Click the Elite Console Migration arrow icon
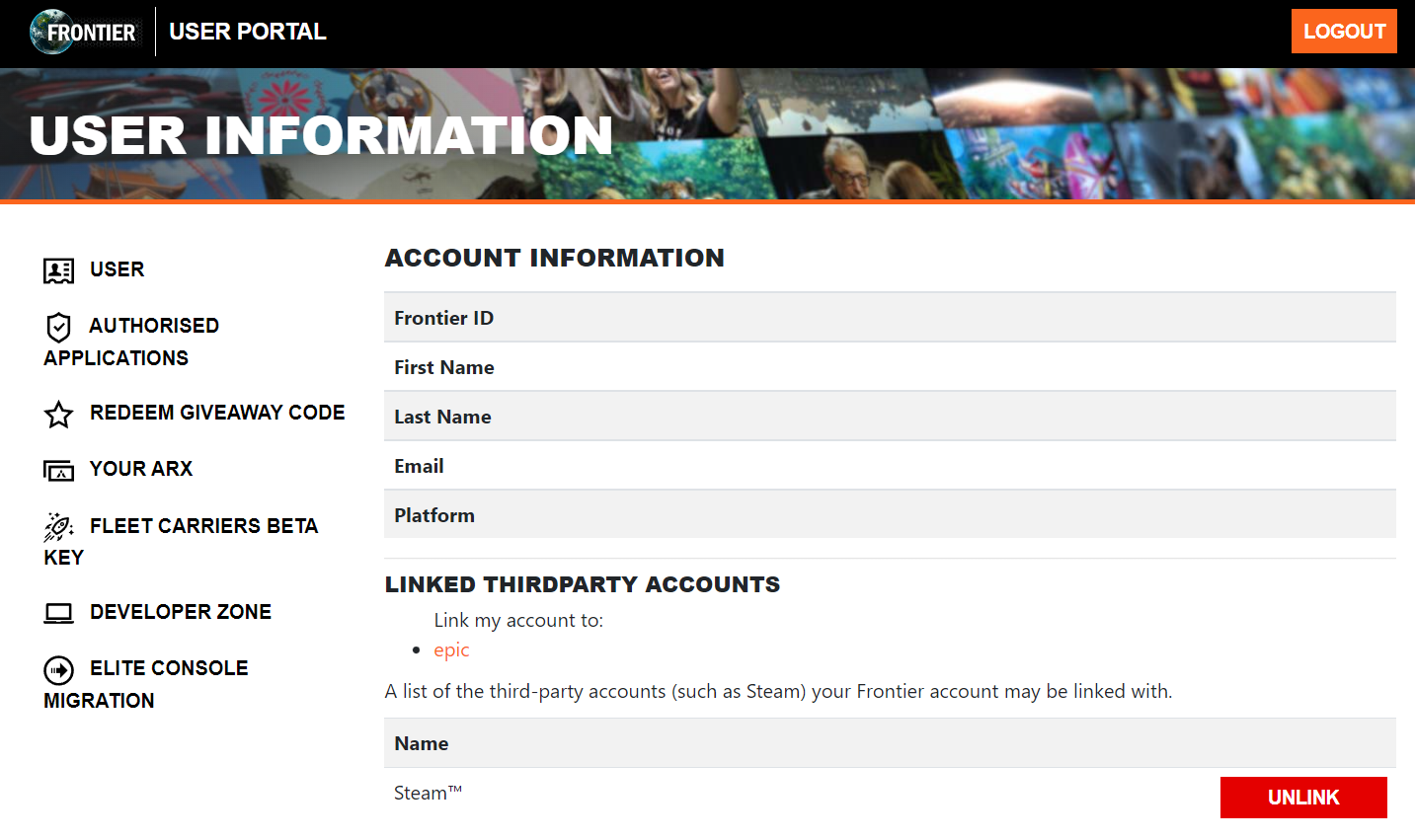 [58, 670]
